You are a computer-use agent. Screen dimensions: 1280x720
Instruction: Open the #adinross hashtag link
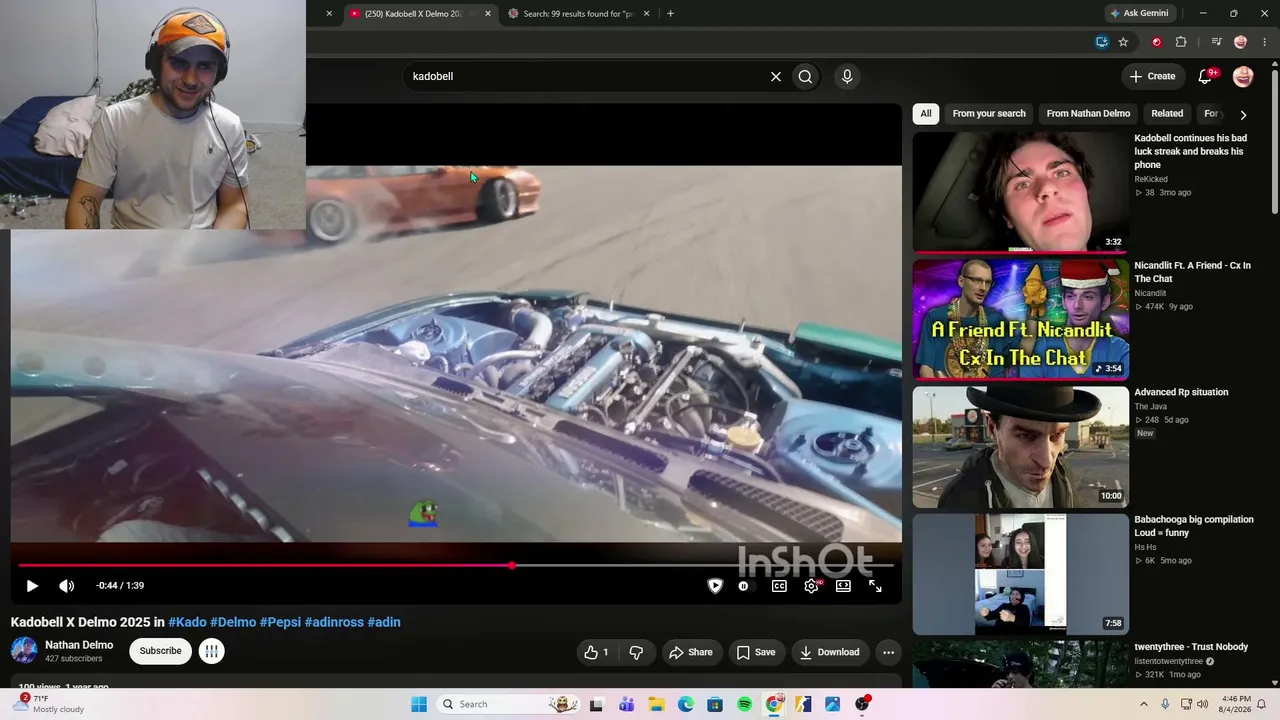coord(334,622)
